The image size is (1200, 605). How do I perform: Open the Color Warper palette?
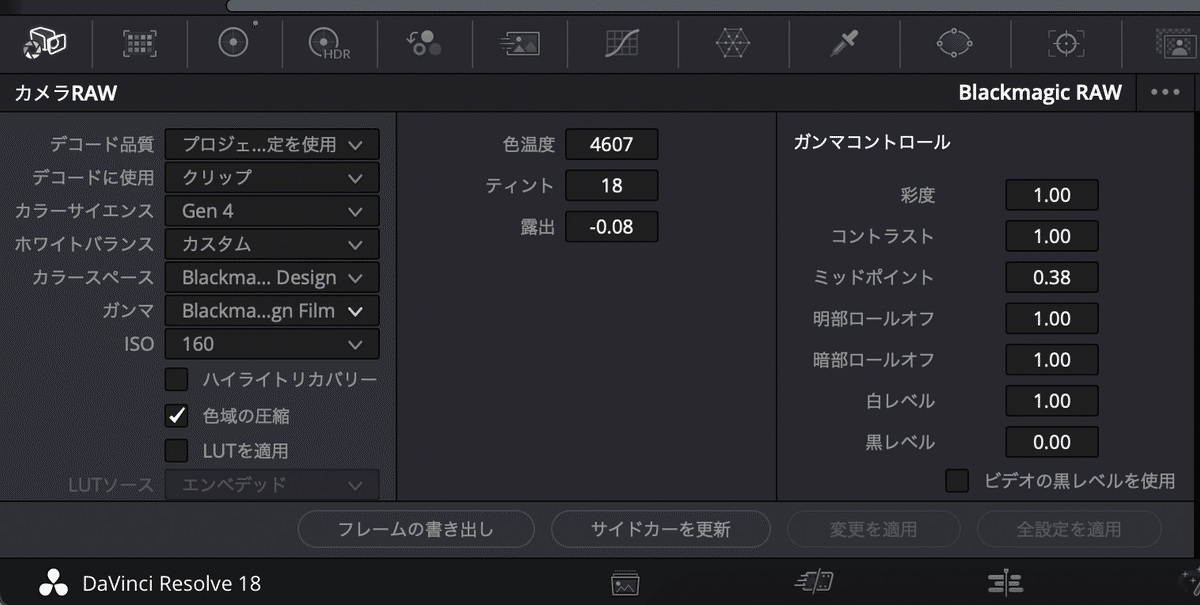click(x=734, y=43)
